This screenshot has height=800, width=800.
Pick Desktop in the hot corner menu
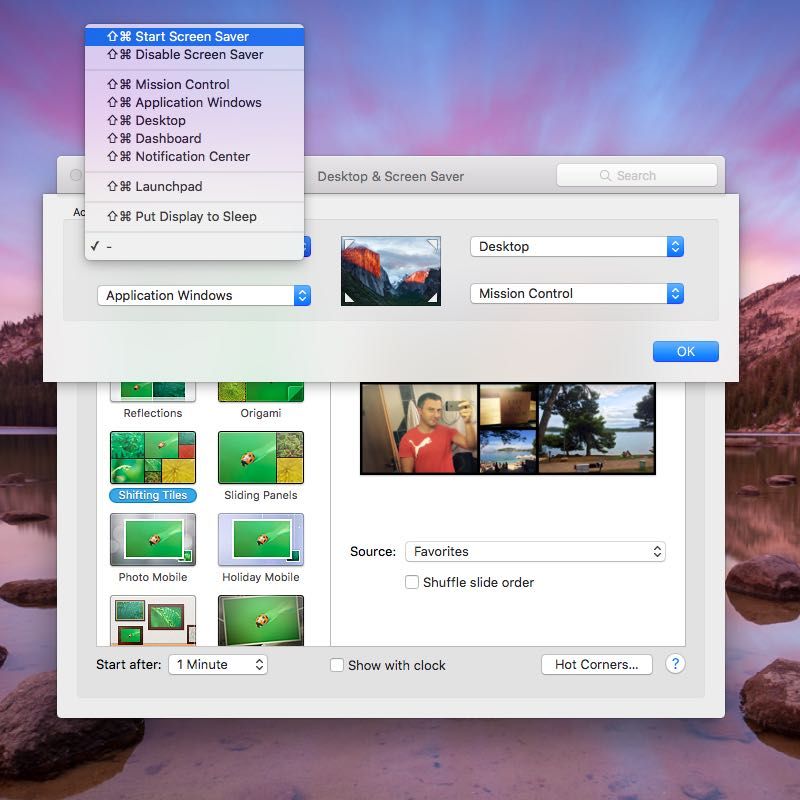pyautogui.click(x=194, y=120)
